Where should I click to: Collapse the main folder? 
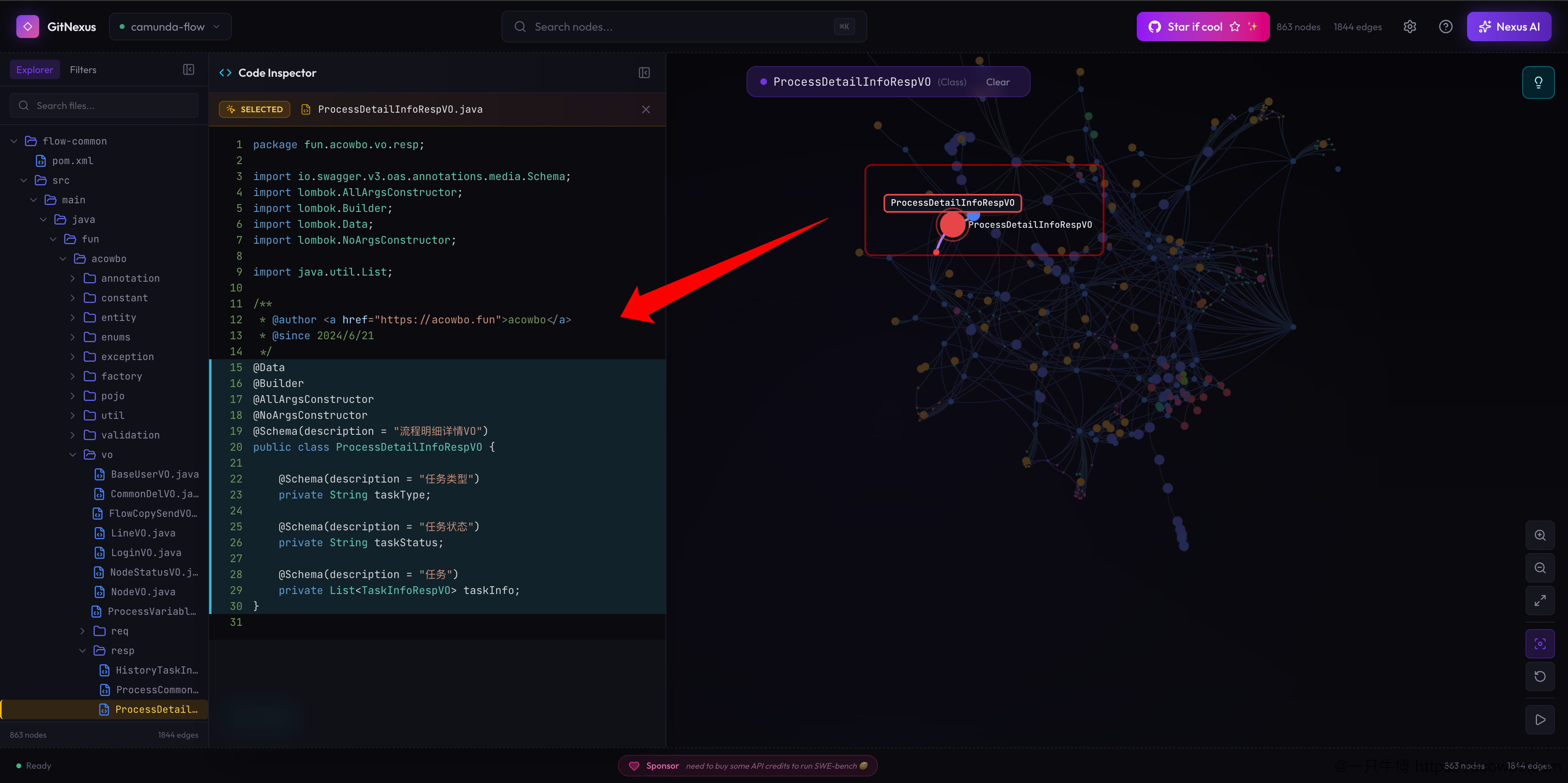coord(33,200)
